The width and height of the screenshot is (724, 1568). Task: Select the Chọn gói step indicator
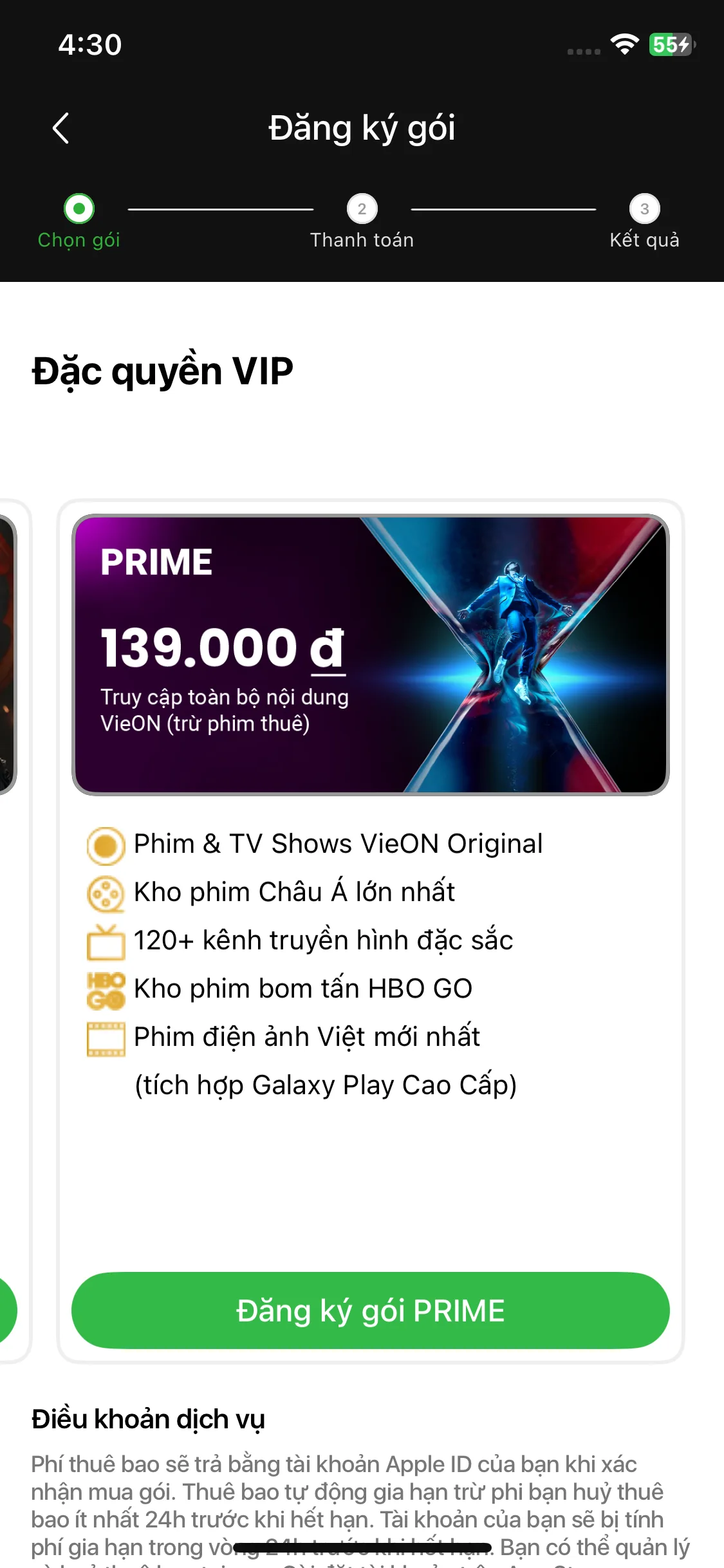point(79,209)
